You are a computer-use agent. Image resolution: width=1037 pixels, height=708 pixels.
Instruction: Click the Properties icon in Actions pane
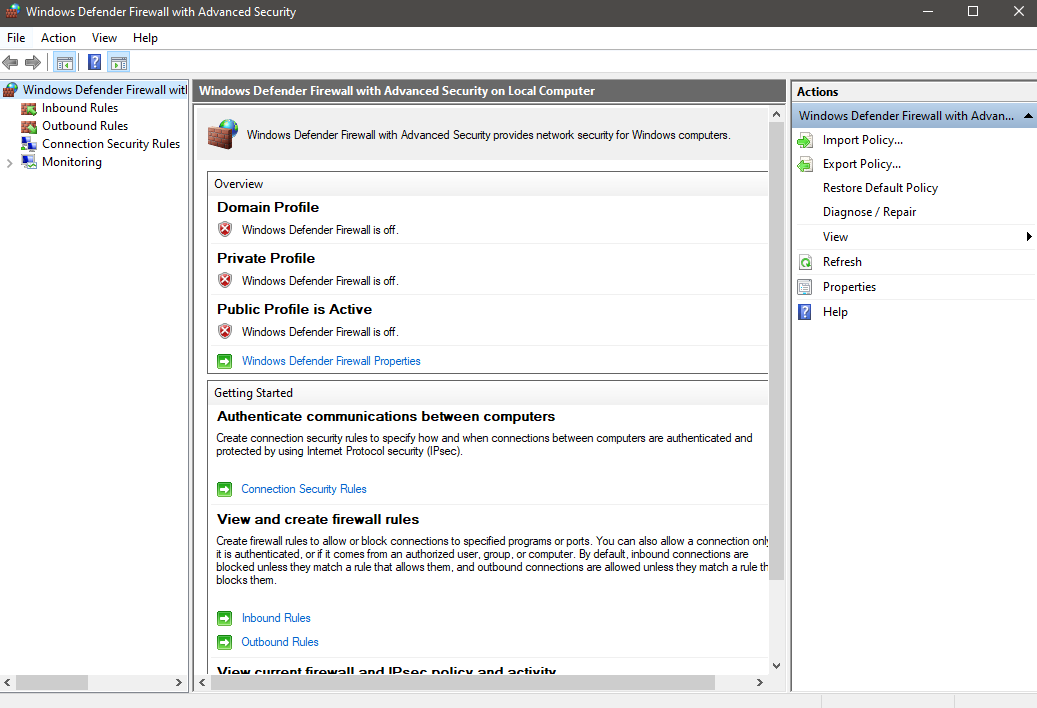pyautogui.click(x=805, y=287)
